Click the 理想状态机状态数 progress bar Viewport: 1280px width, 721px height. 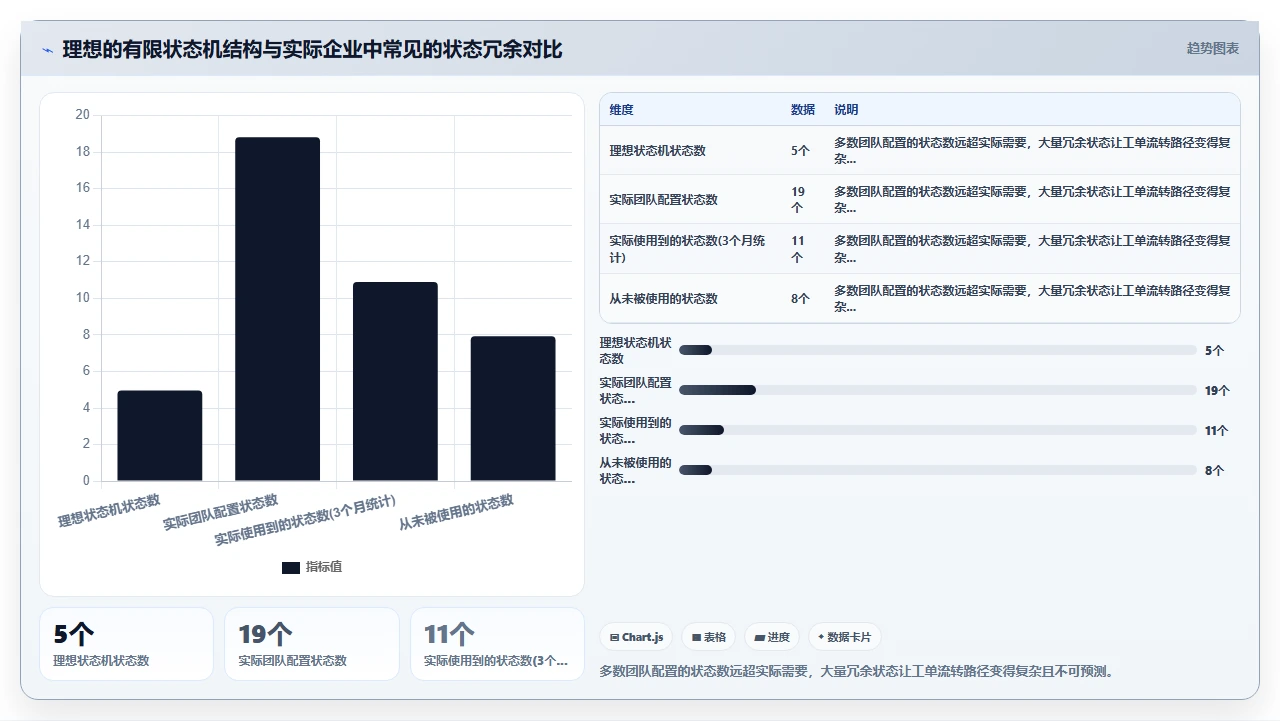pos(938,350)
